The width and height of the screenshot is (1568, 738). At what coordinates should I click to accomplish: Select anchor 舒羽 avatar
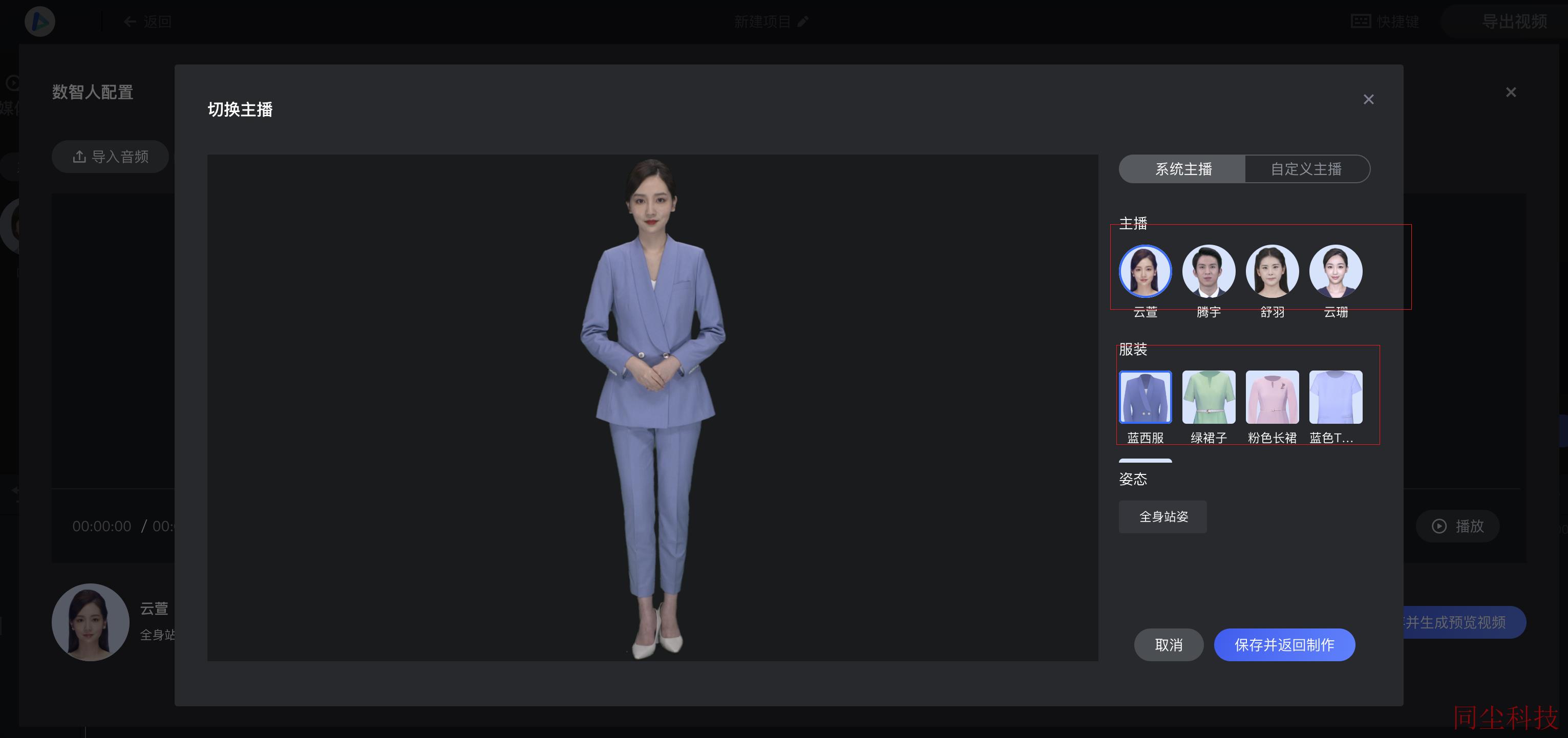1272,271
